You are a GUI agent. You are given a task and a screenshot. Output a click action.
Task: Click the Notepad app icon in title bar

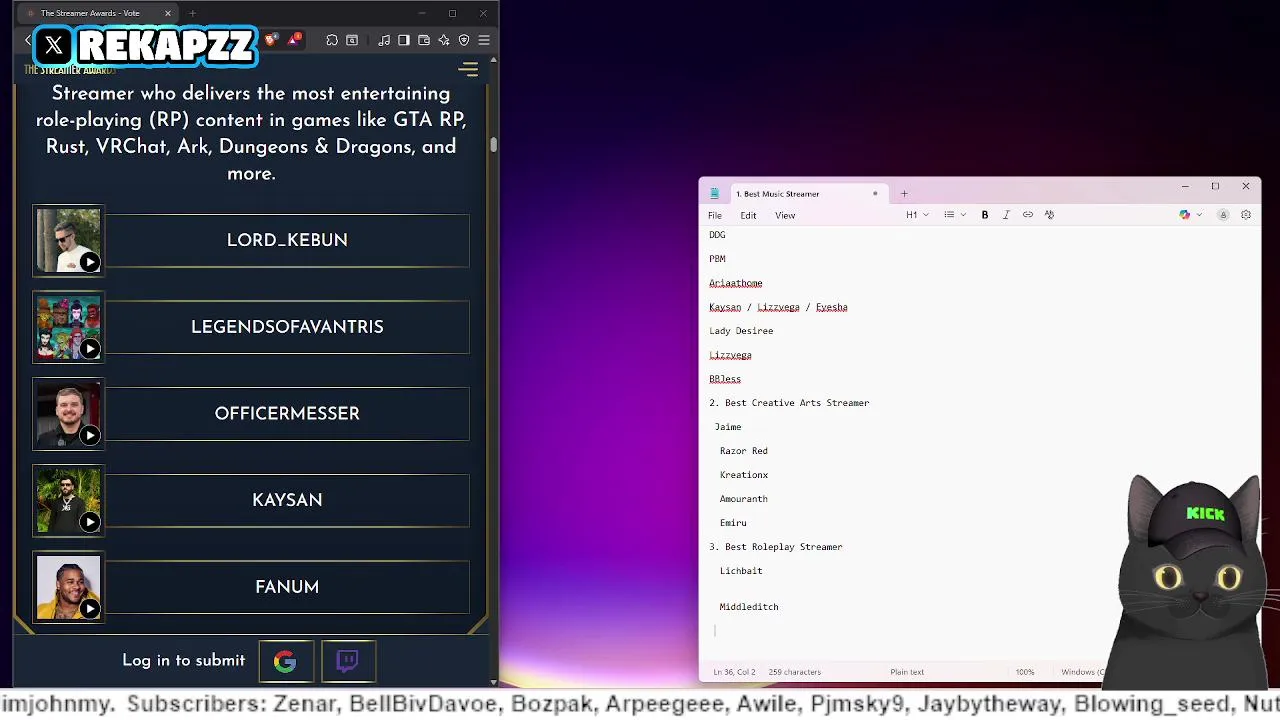coord(714,194)
